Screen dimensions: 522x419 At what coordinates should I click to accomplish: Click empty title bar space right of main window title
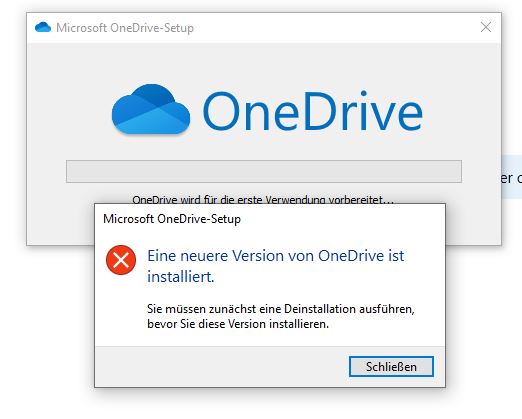point(333,28)
